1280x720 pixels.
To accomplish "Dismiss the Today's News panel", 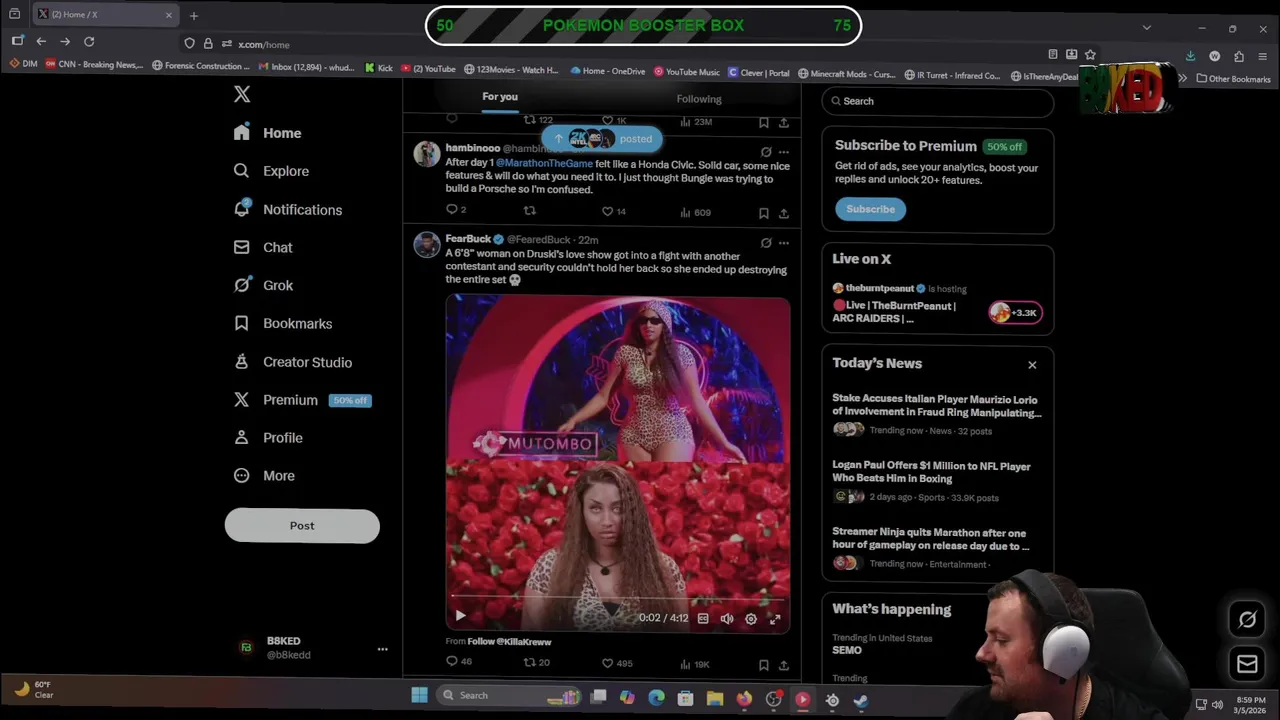I will click(x=1032, y=365).
